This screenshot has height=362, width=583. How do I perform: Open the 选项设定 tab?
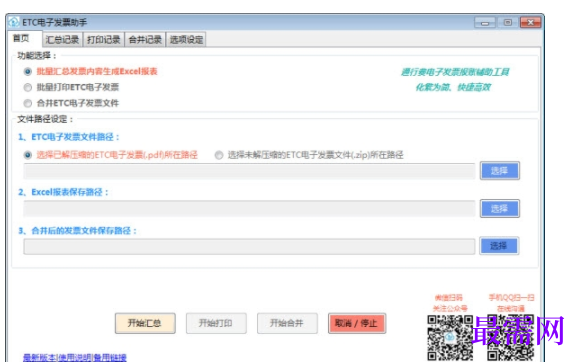click(186, 39)
